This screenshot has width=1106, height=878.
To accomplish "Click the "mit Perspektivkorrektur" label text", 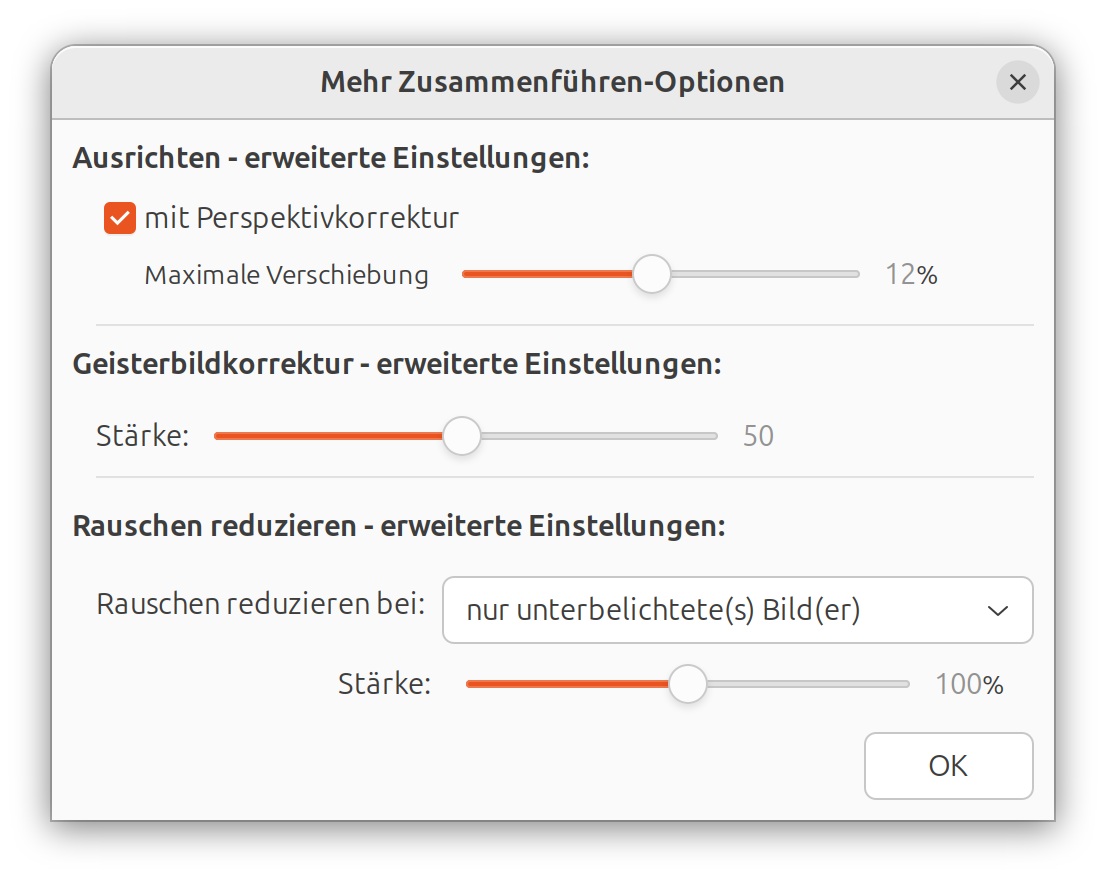I will tap(301, 218).
